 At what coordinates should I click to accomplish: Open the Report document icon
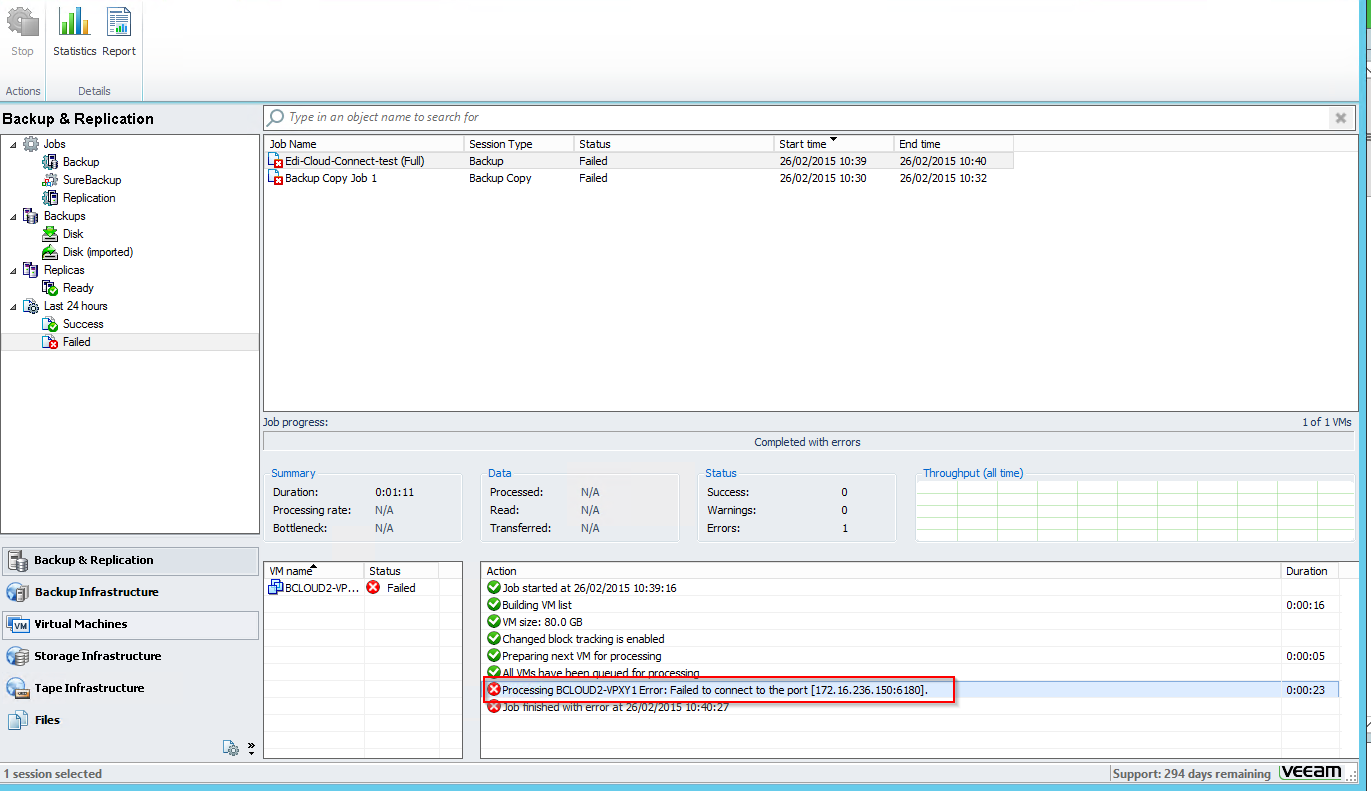click(119, 22)
